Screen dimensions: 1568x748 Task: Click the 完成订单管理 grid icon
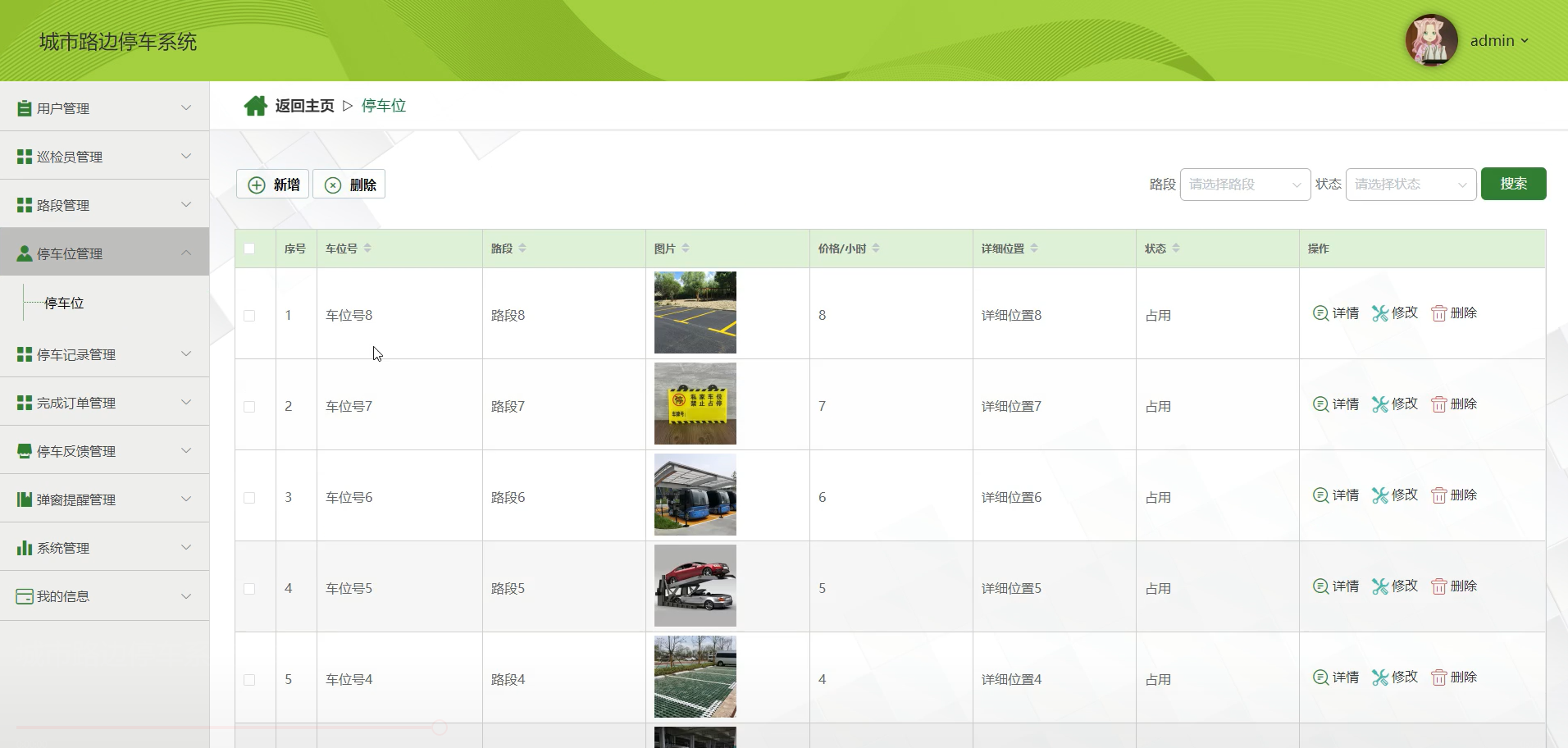tap(25, 403)
